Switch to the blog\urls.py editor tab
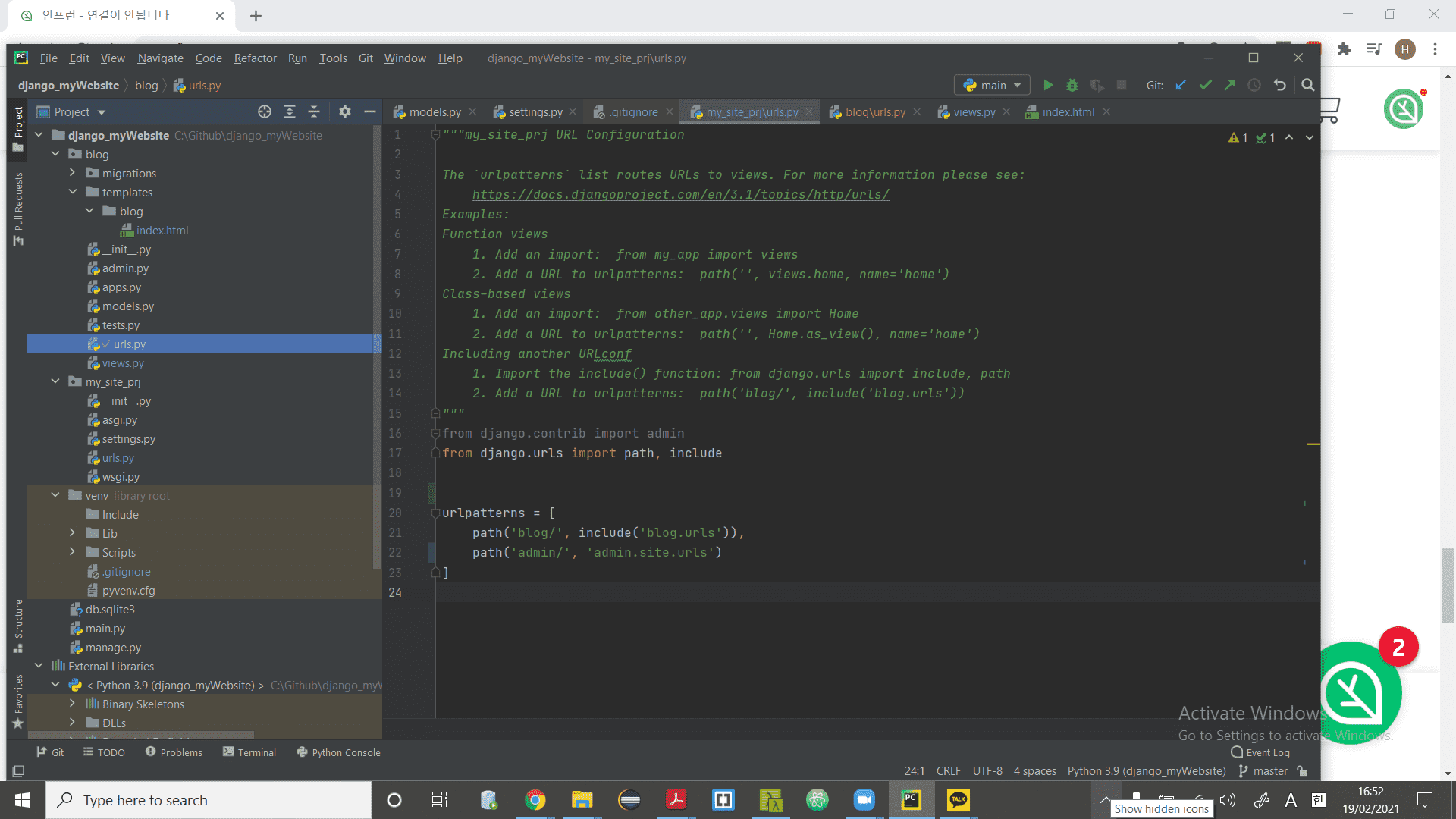1456x819 pixels. [x=874, y=112]
